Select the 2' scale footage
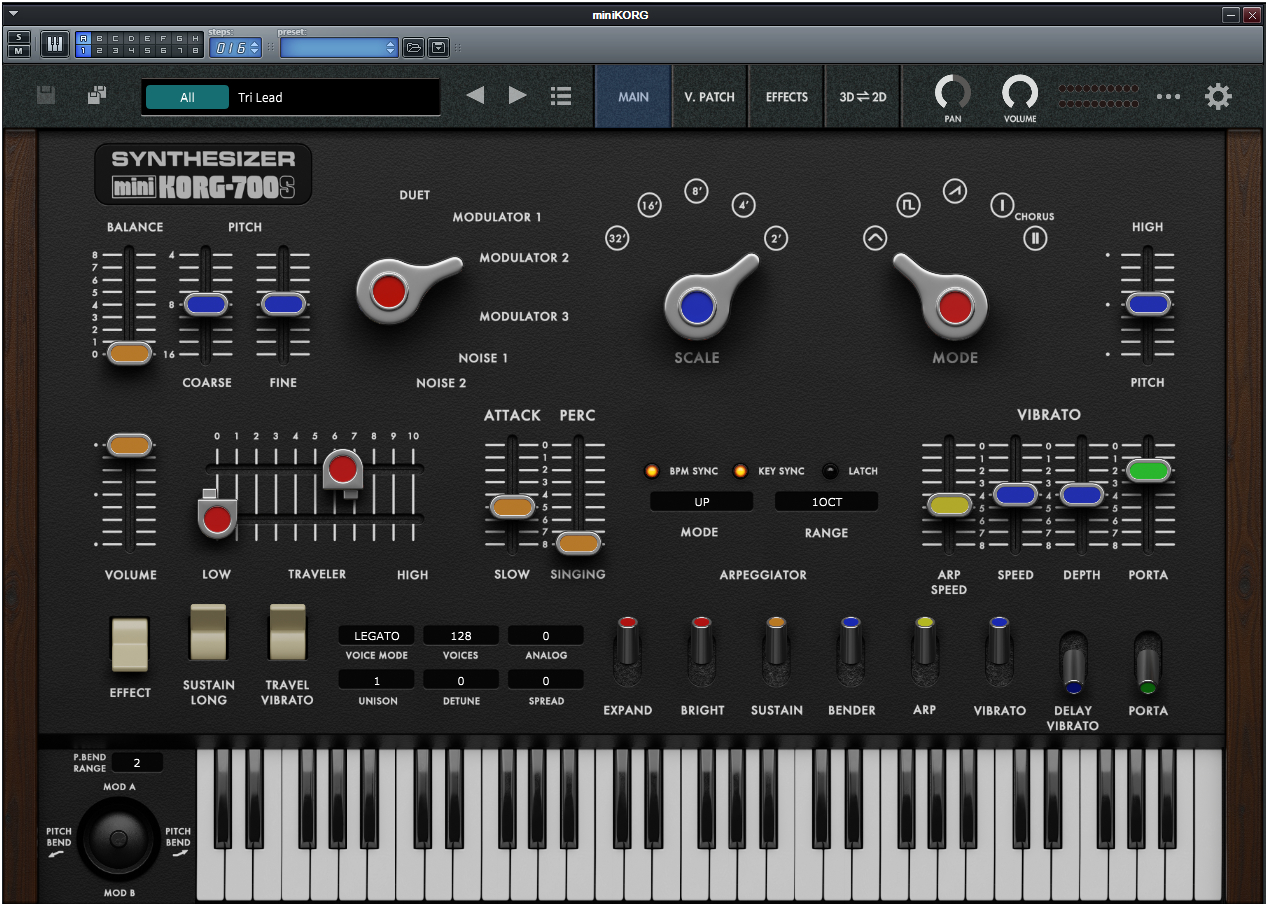 pyautogui.click(x=776, y=239)
